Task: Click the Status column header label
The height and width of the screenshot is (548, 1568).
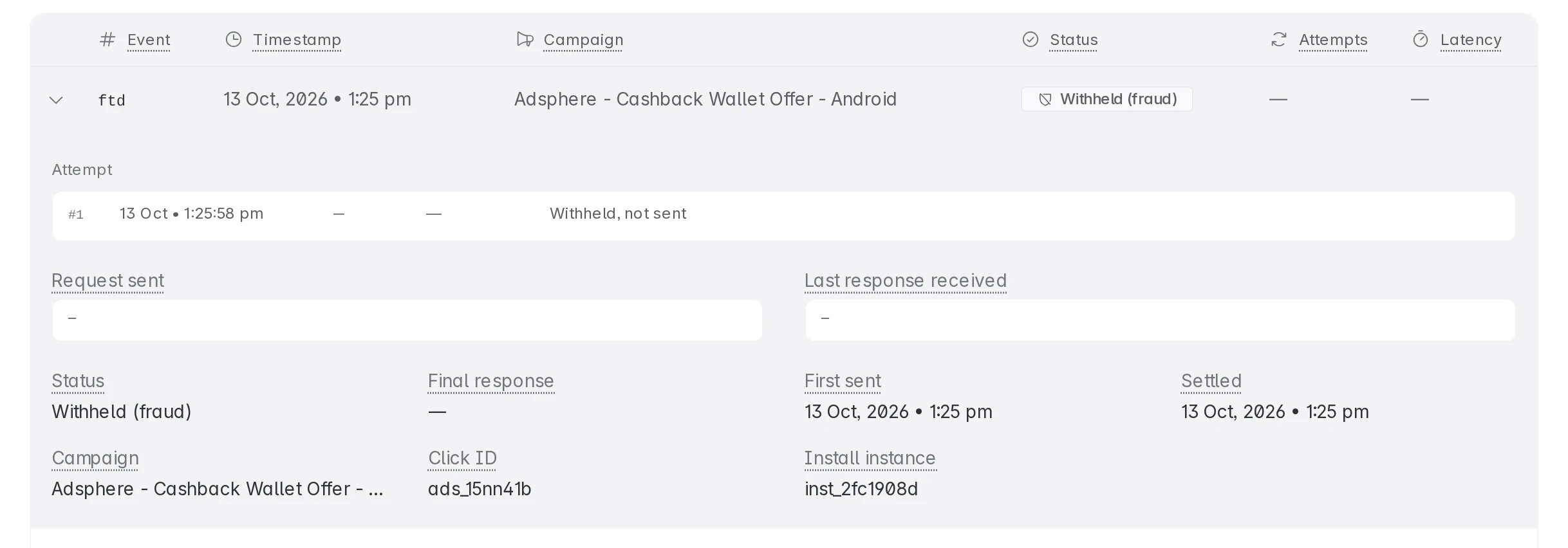Action: point(1074,40)
